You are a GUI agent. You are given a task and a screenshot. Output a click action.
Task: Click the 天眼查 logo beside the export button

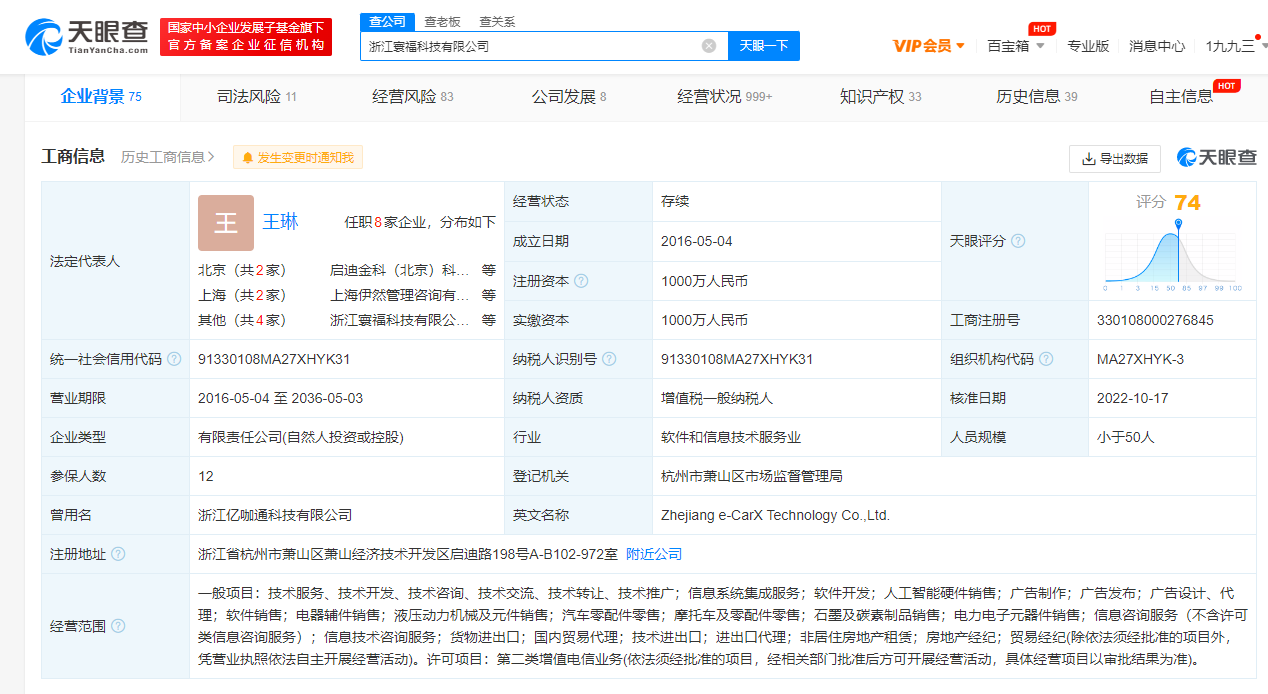pos(1216,158)
